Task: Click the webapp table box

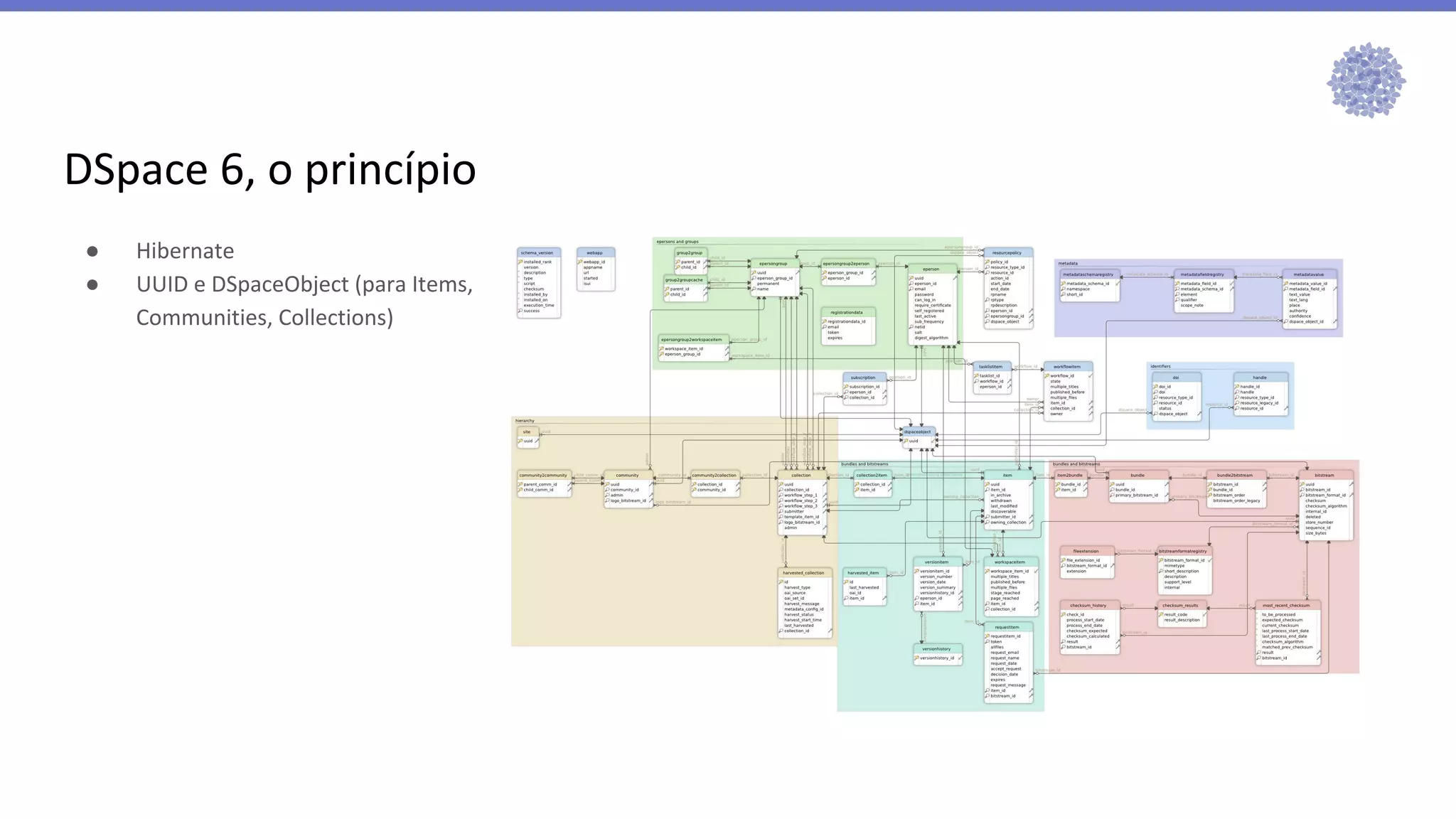Action: [595, 269]
